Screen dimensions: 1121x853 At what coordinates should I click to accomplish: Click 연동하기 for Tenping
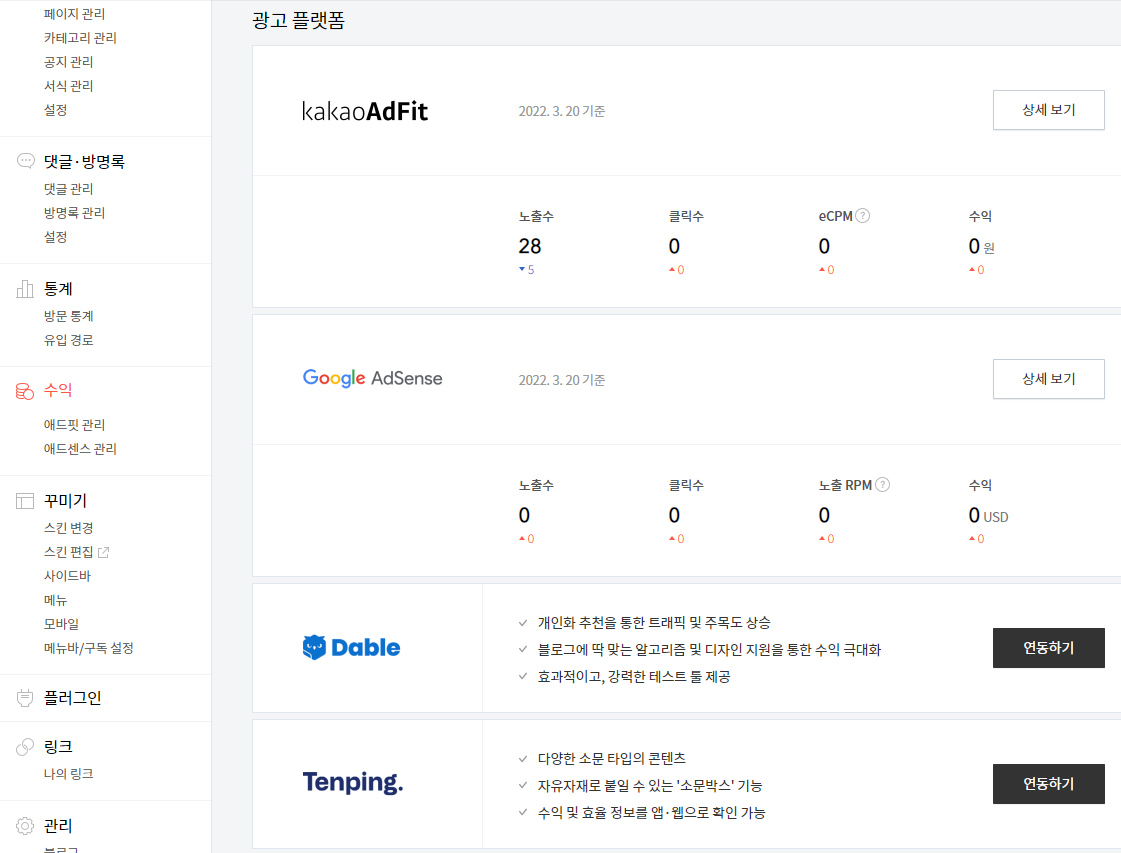pos(1049,784)
